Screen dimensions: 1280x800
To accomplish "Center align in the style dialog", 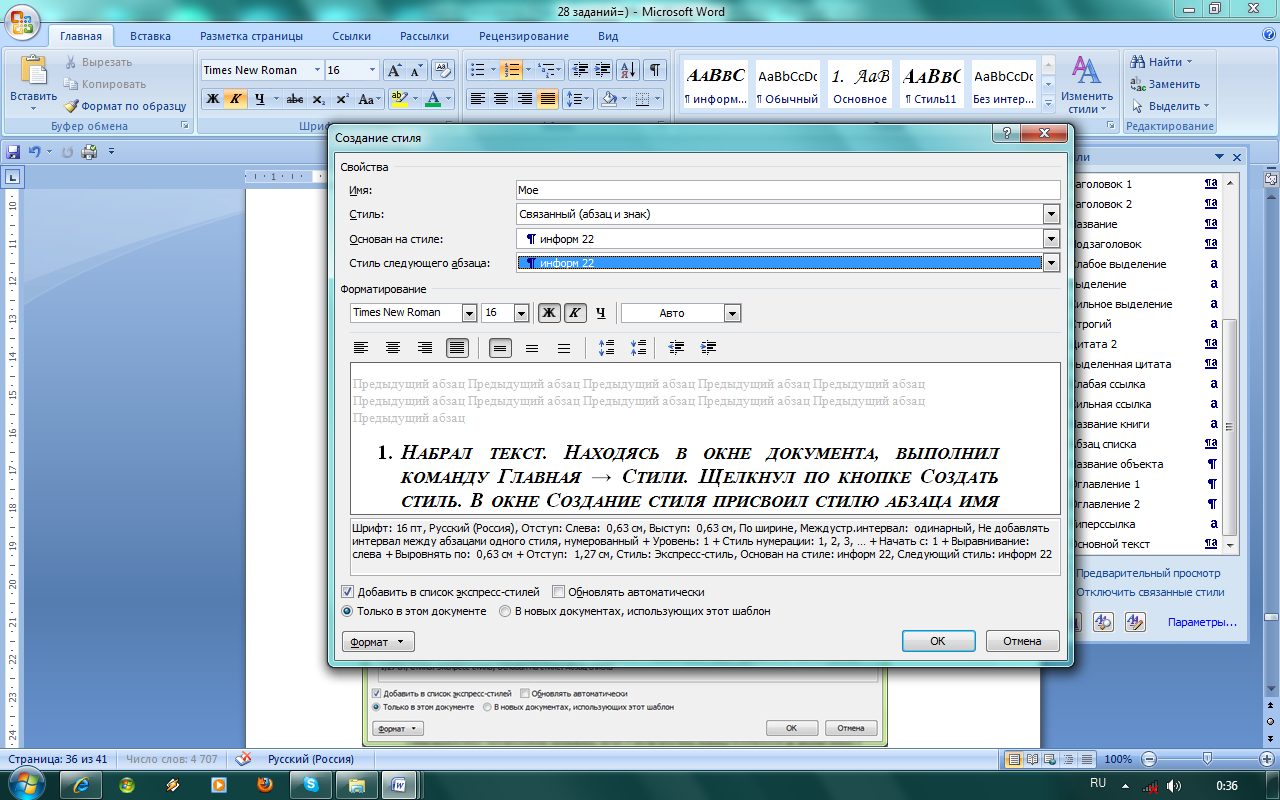I will 393,348.
